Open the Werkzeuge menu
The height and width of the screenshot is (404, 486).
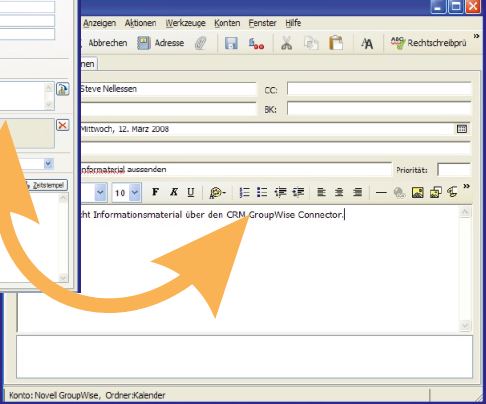tap(186, 23)
